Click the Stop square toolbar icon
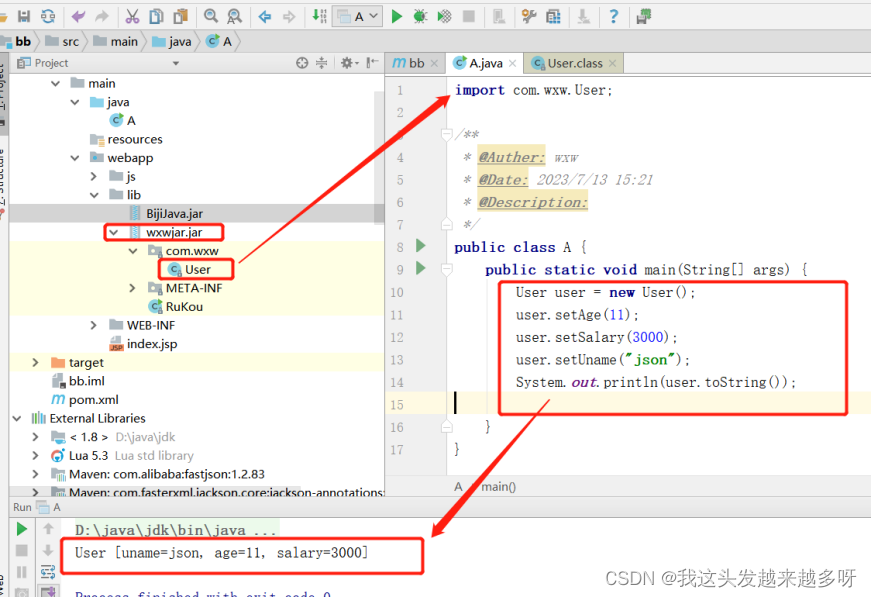Viewport: 872px width, 597px height. [x=469, y=17]
